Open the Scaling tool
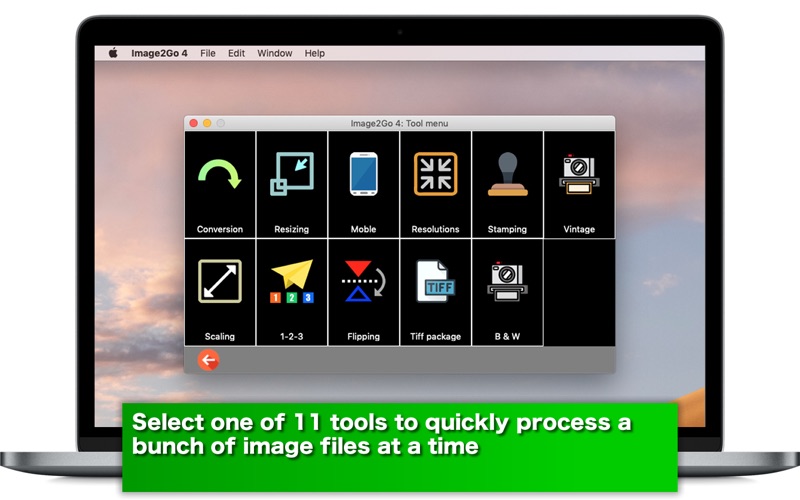 point(220,292)
